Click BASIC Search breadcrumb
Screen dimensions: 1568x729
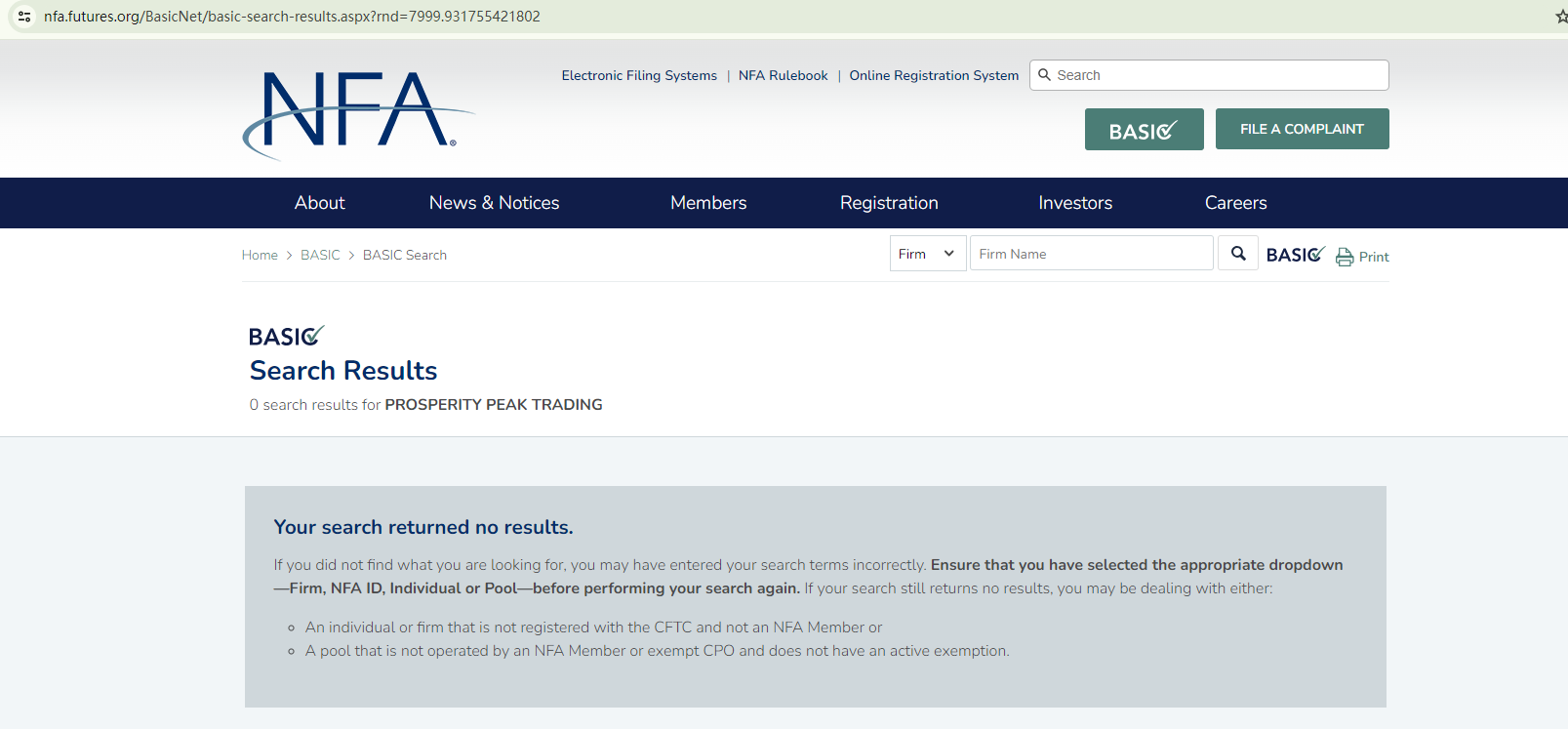pos(405,255)
